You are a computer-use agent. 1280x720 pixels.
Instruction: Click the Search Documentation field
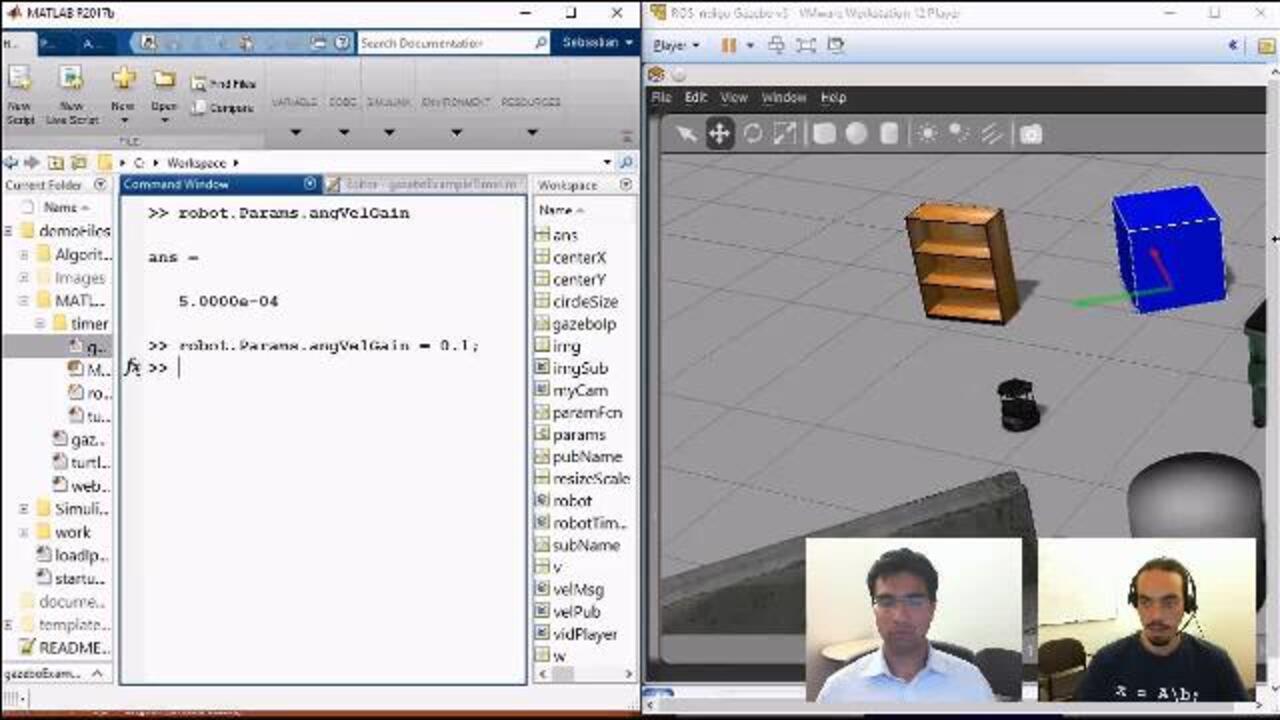point(445,43)
